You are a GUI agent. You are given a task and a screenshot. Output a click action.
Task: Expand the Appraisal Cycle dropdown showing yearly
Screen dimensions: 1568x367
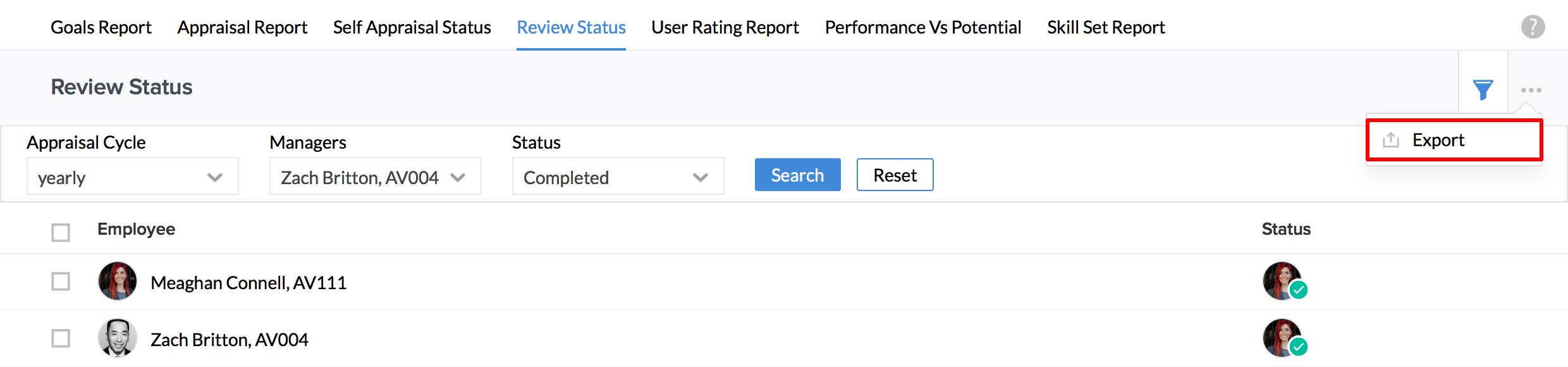(x=132, y=177)
